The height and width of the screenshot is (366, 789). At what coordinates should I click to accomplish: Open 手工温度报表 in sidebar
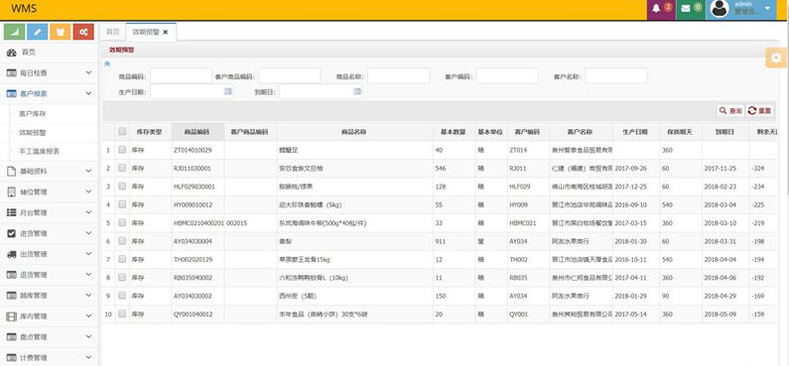39,151
